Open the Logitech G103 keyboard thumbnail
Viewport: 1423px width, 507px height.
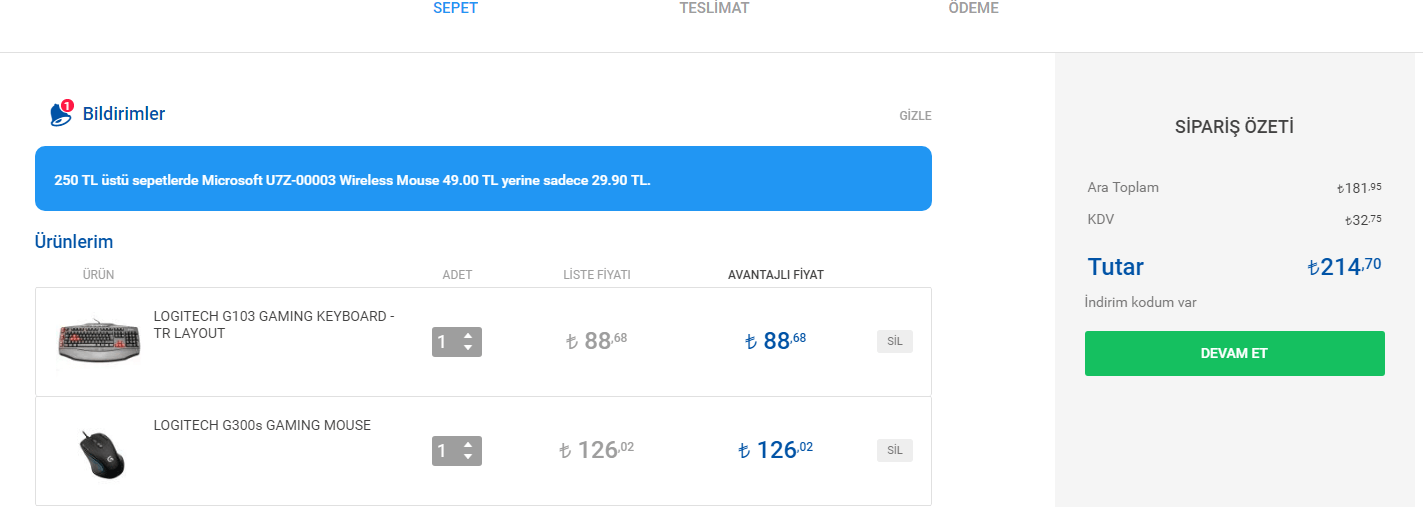[x=99, y=342]
